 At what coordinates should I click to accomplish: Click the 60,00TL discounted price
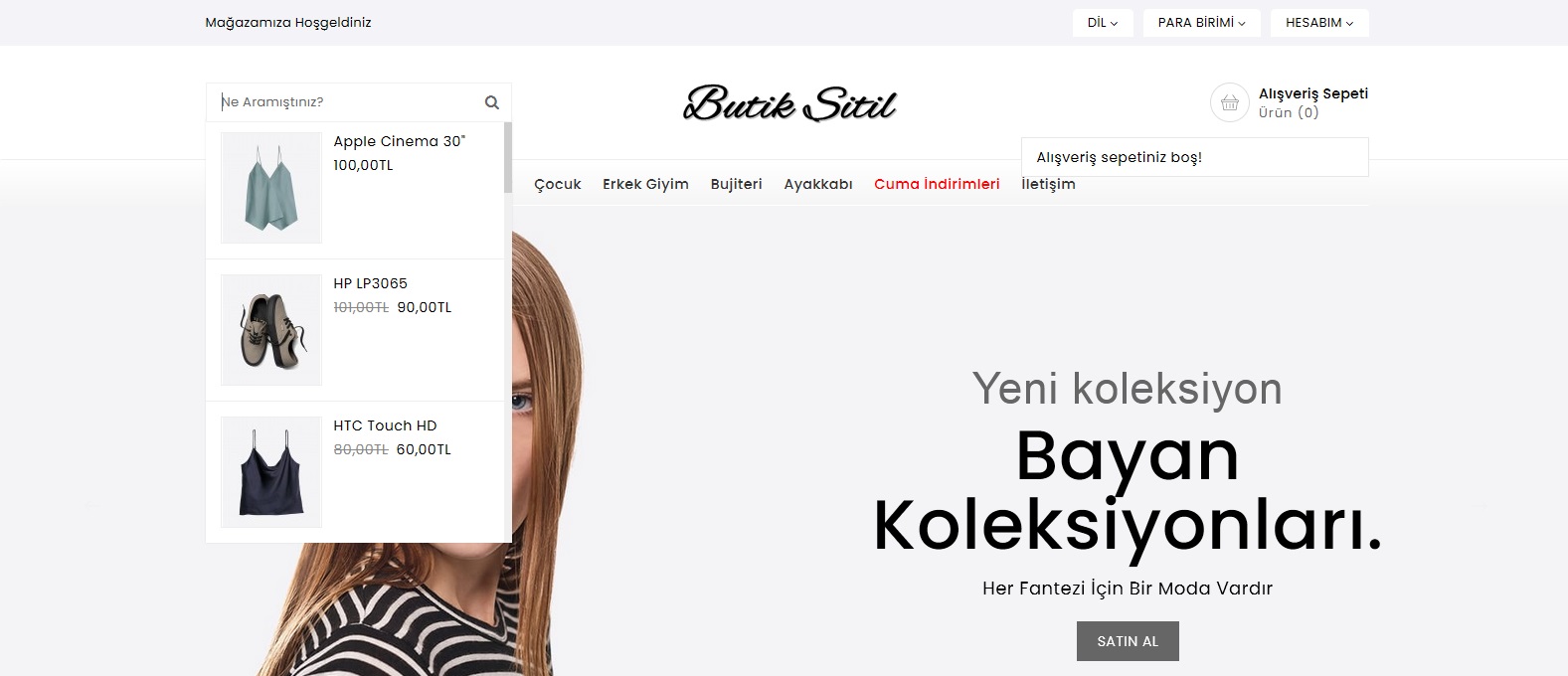tap(424, 449)
